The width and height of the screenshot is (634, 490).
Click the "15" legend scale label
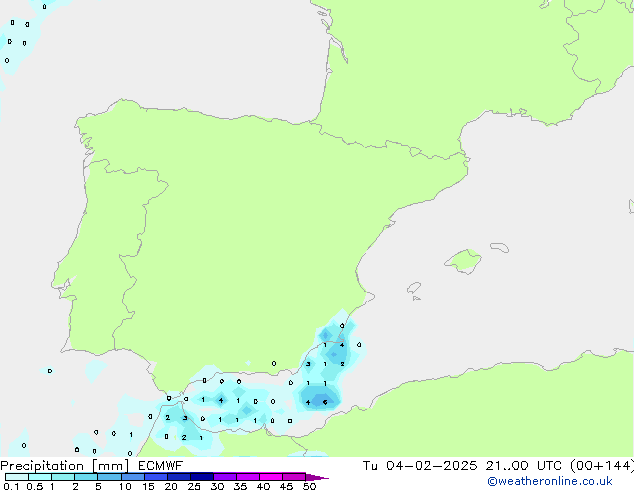(x=148, y=486)
